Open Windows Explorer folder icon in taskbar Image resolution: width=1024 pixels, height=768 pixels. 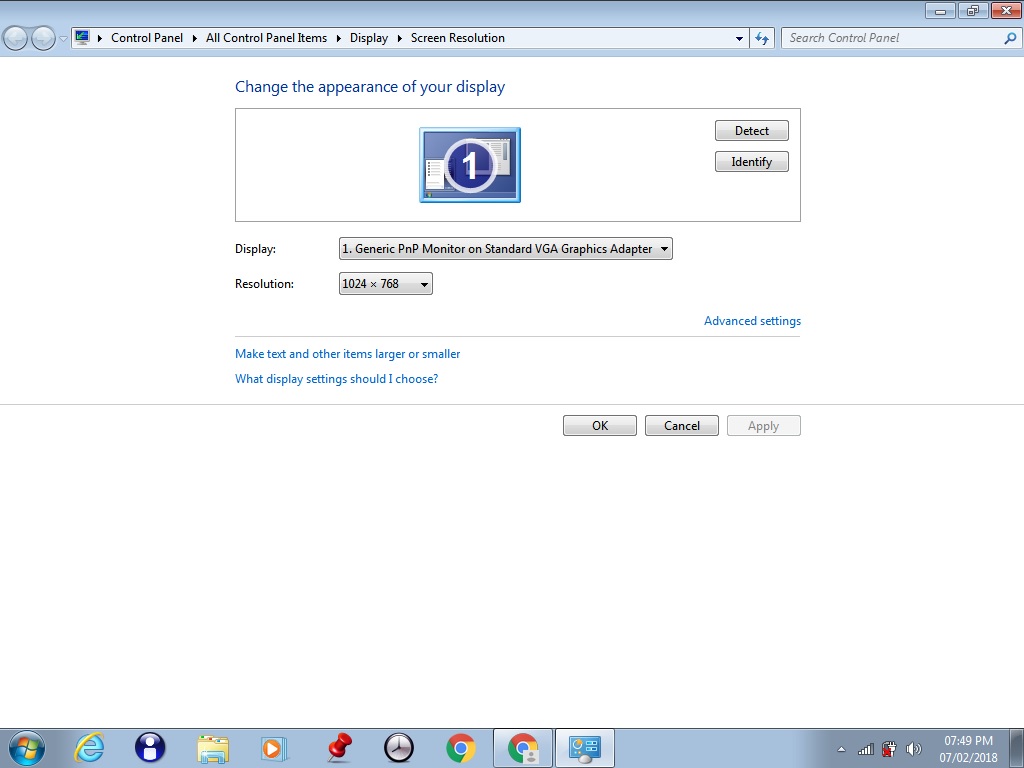click(x=213, y=748)
